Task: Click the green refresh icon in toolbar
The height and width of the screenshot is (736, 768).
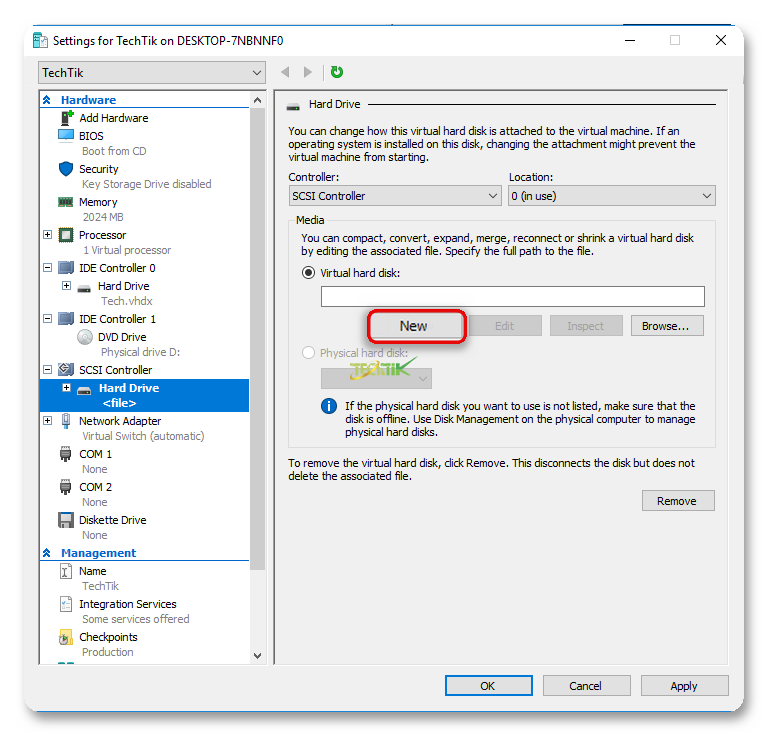Action: [x=337, y=72]
